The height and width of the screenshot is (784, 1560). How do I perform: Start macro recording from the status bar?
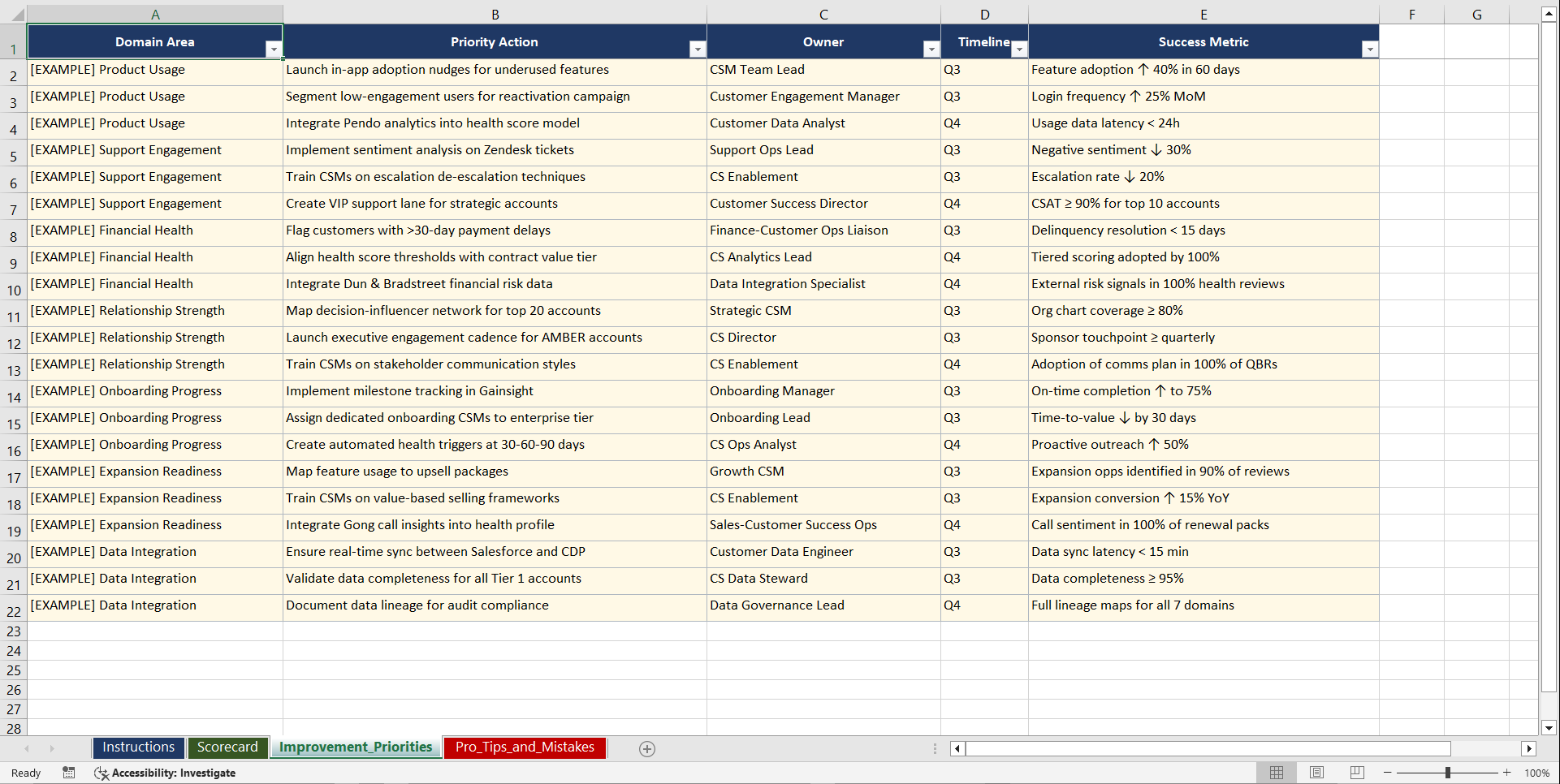[69, 773]
